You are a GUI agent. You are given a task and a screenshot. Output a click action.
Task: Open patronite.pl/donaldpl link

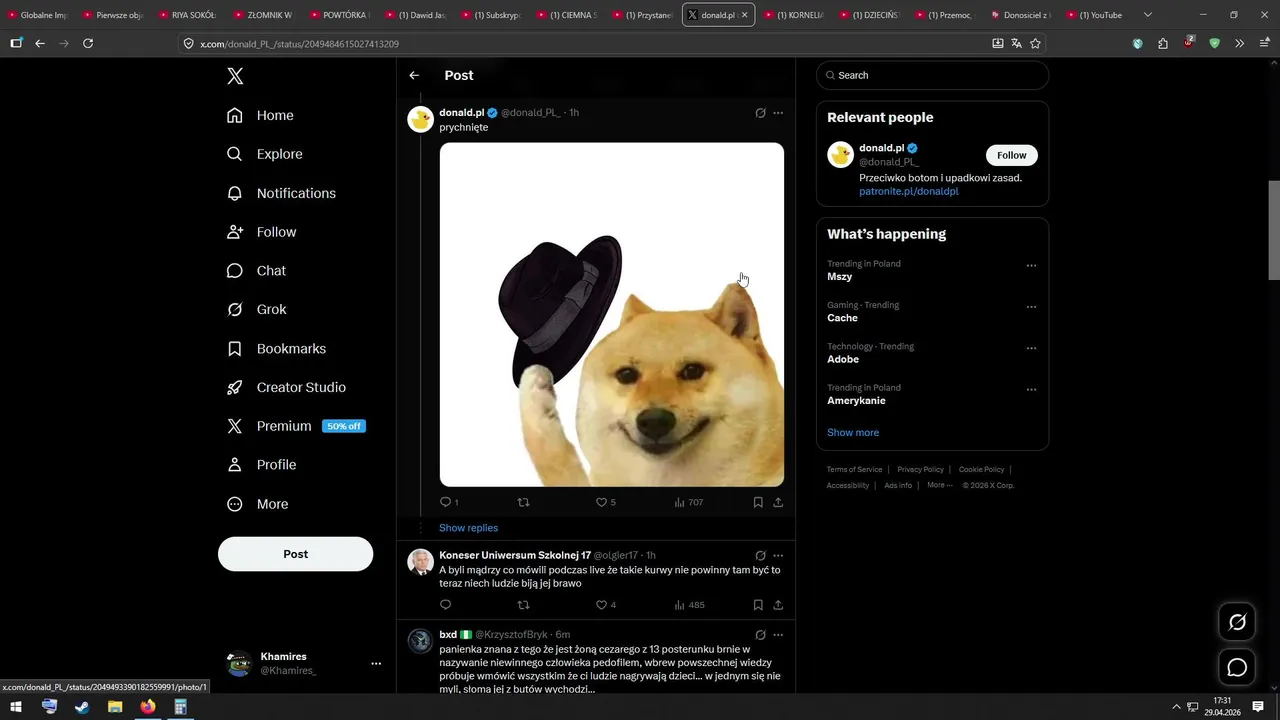[908, 191]
